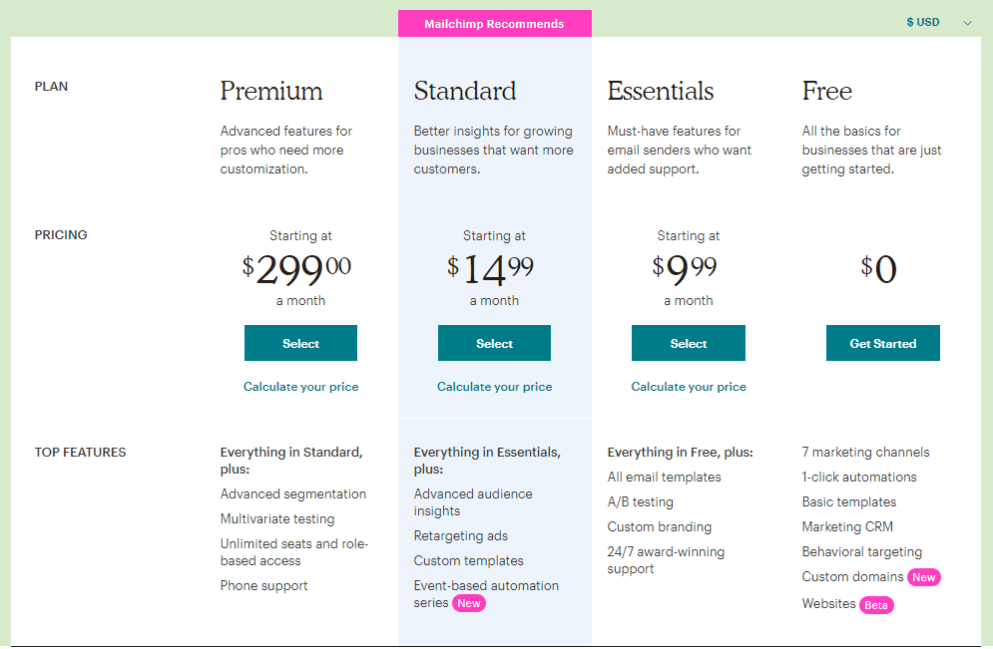The height and width of the screenshot is (649, 993).
Task: Click the Beta badge next to Websites
Action: (876, 605)
